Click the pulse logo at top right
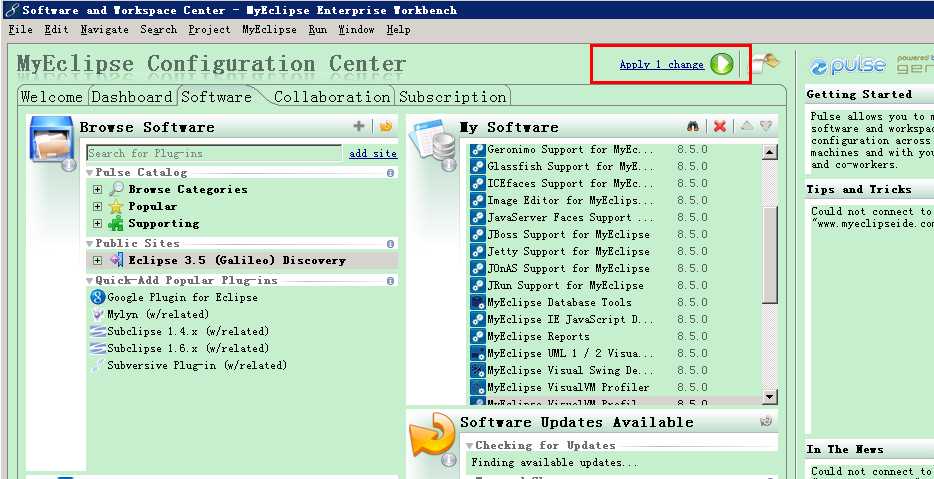This screenshot has height=479, width=934. click(847, 65)
